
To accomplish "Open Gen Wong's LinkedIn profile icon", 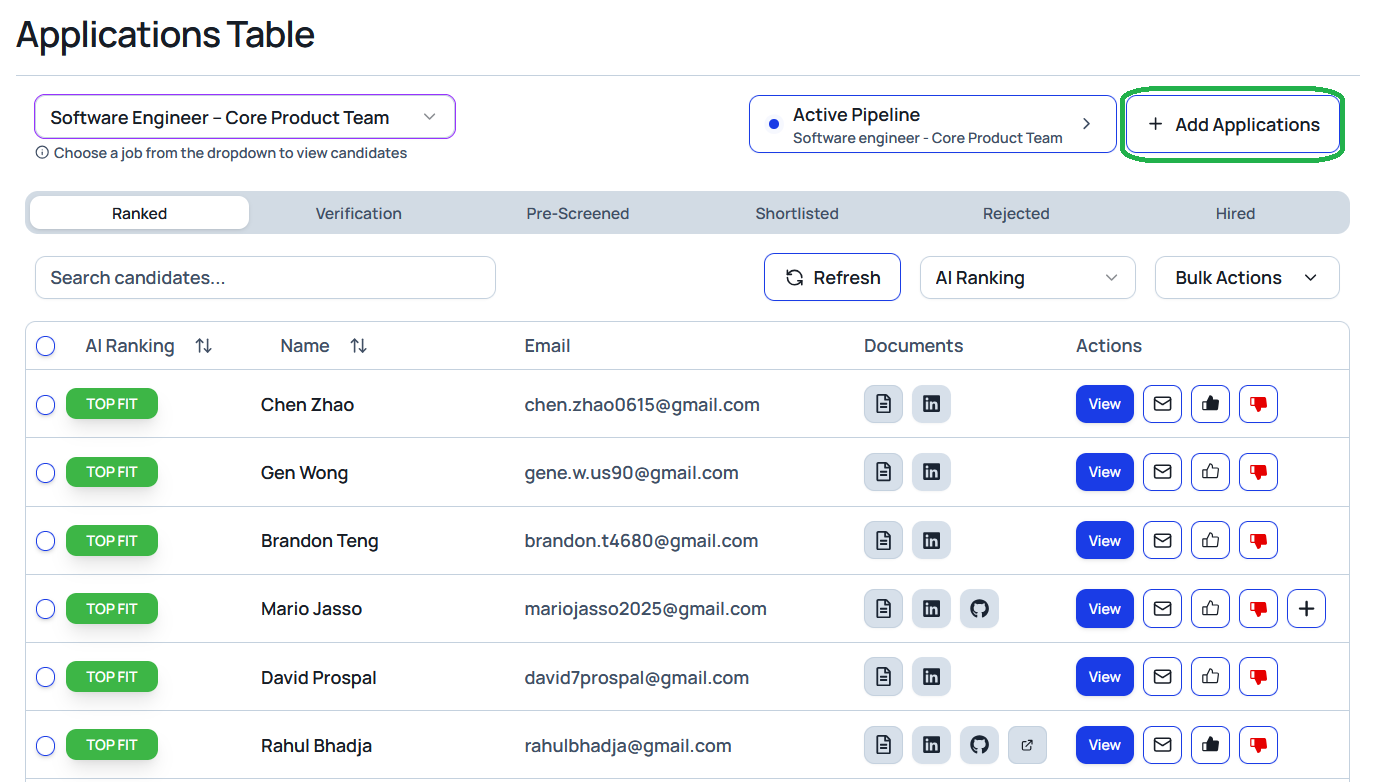I will pyautogui.click(x=931, y=472).
